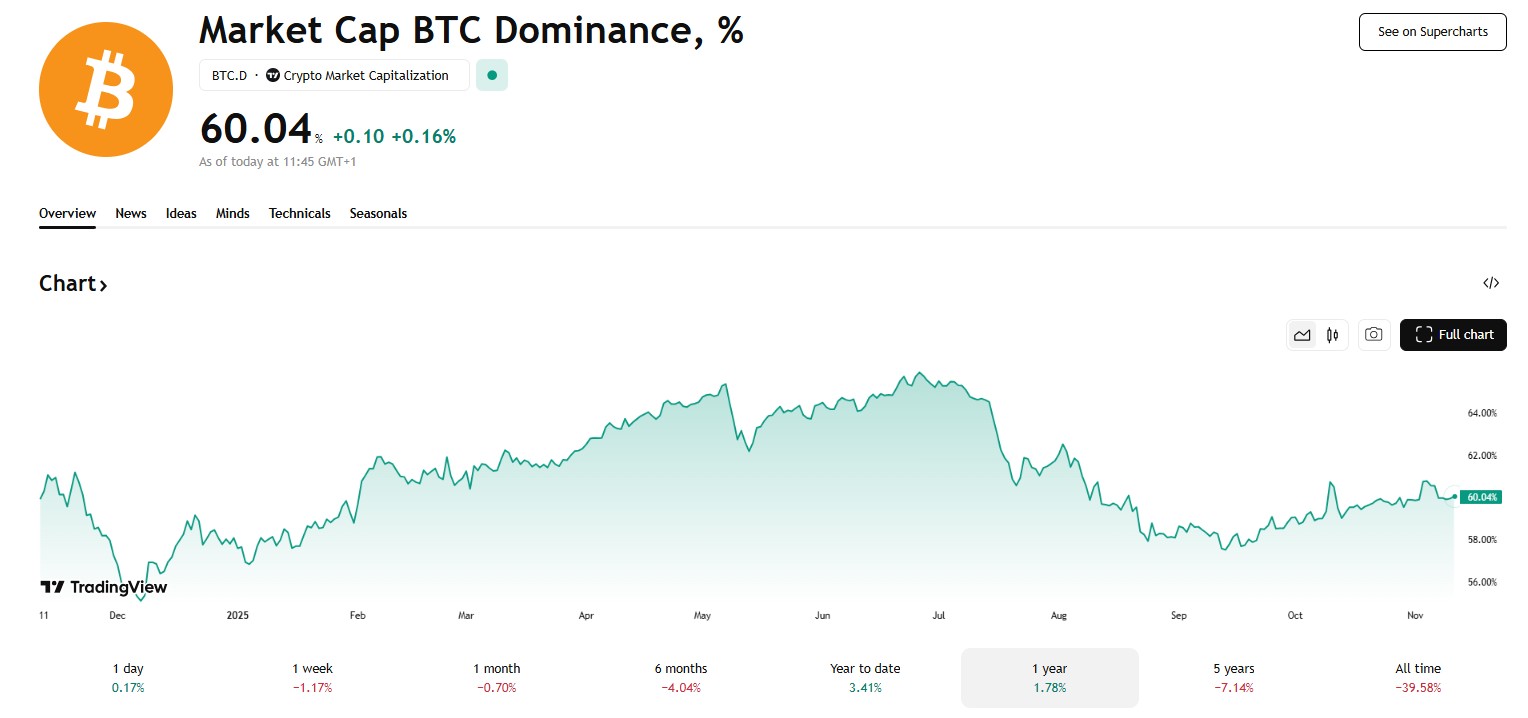Open the embed code icon
Viewport: 1528px width, 718px height.
(x=1490, y=283)
